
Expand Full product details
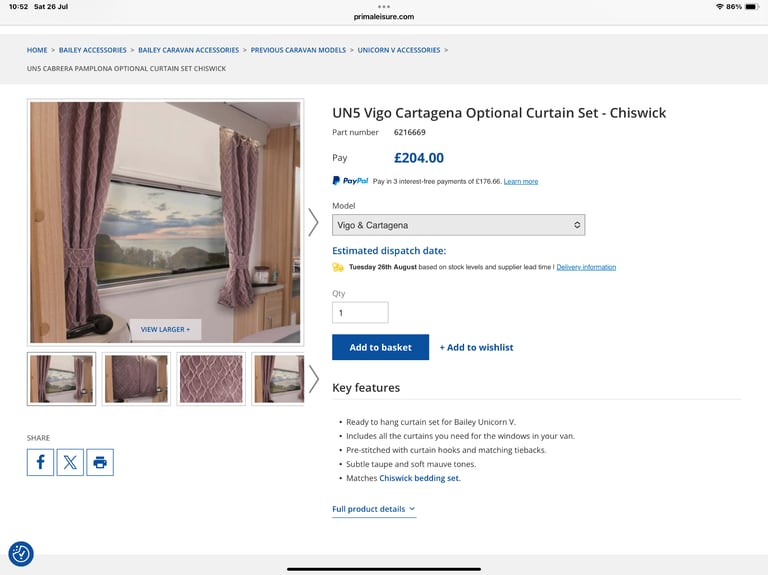pyautogui.click(x=374, y=509)
